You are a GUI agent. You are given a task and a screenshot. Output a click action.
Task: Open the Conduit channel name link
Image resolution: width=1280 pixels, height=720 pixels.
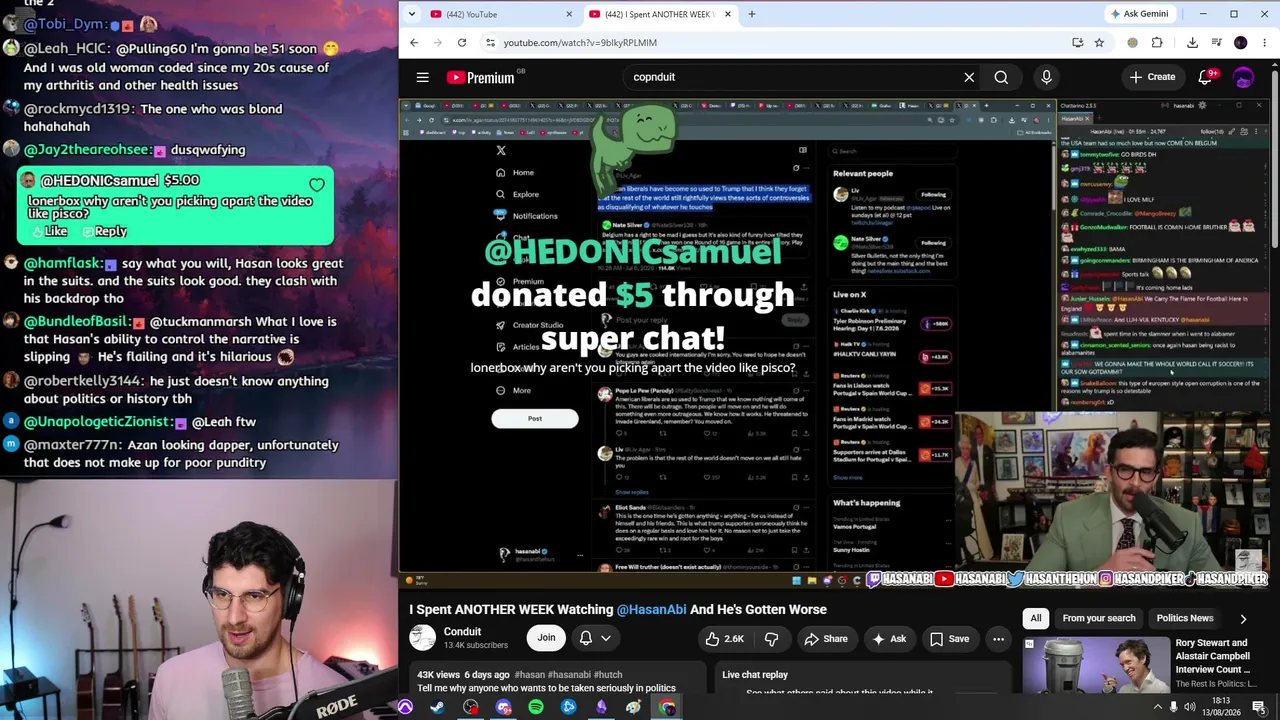(462, 632)
